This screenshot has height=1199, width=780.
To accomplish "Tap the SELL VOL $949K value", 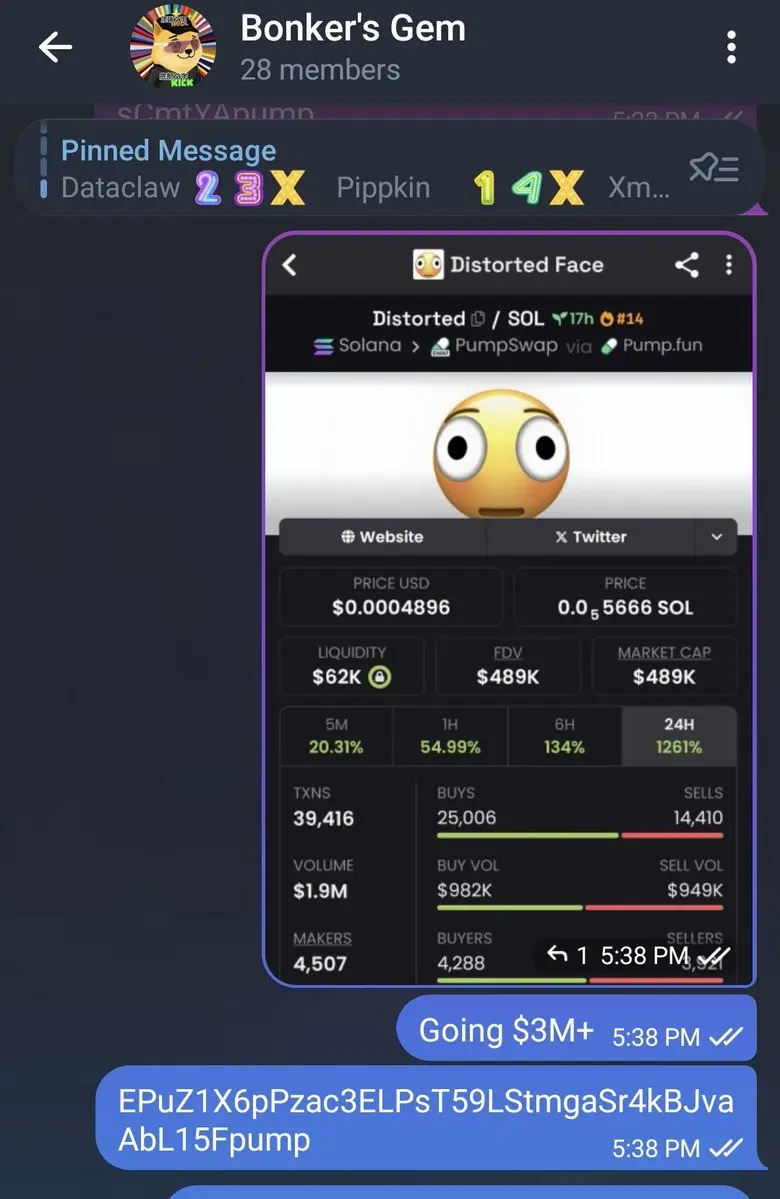I will click(x=694, y=890).
